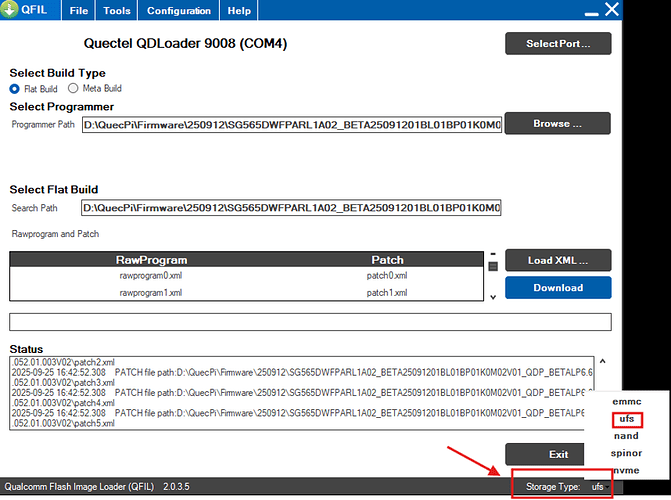Click the list icon beside the RawProgram table

(x=493, y=266)
